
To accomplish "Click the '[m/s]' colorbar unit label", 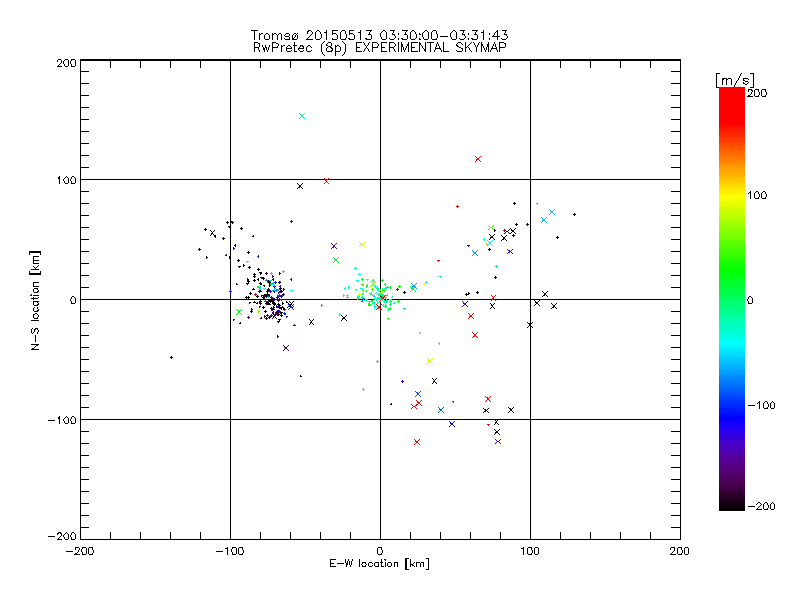I will click(735, 80).
